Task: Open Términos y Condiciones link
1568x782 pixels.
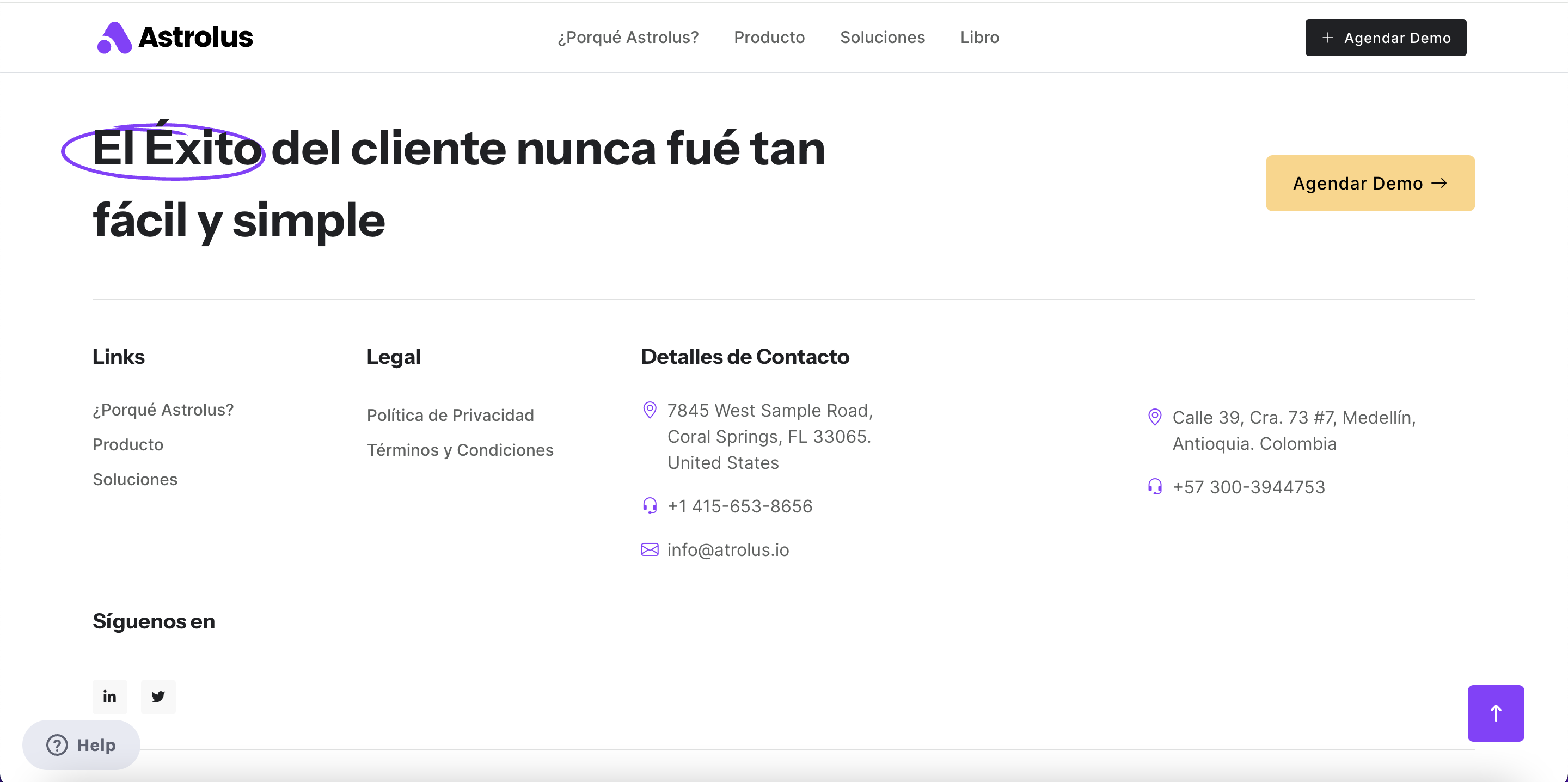Action: 460,450
